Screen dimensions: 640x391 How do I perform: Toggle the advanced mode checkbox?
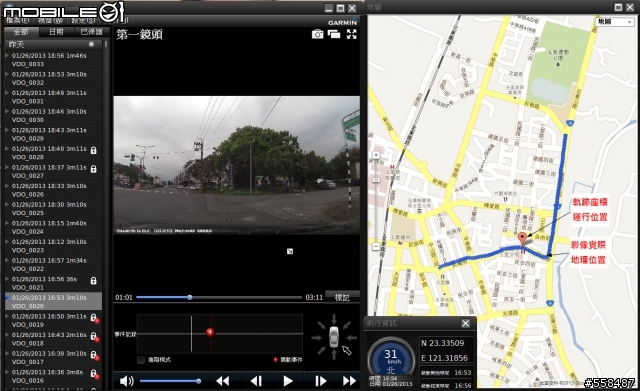[x=141, y=360]
